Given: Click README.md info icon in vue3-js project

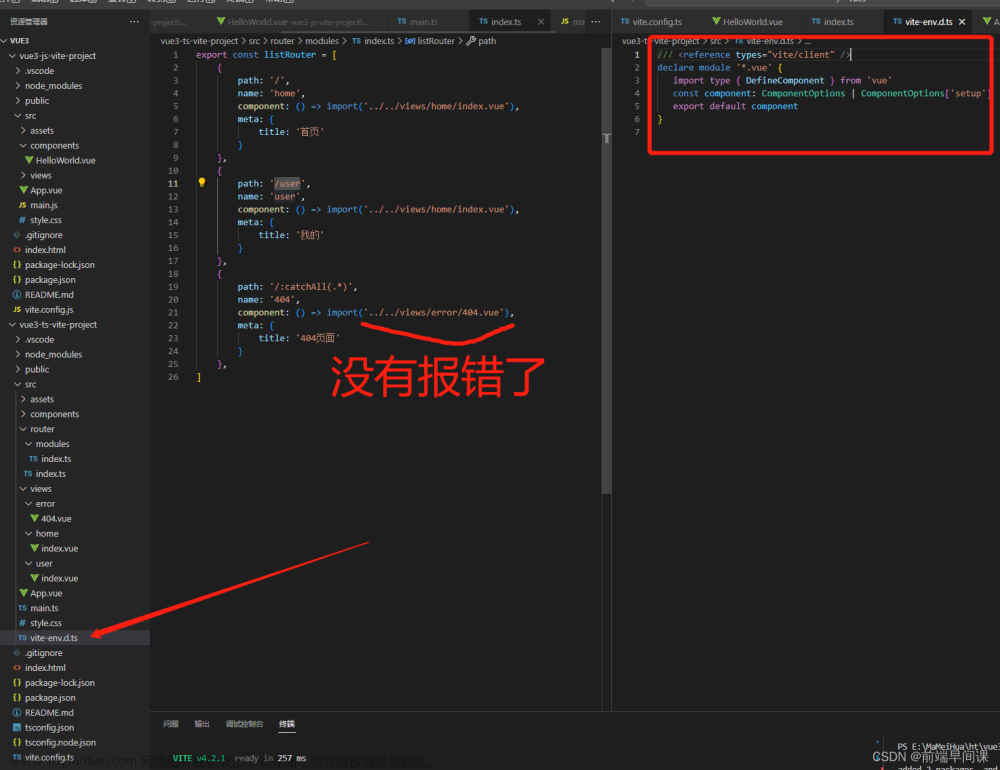Looking at the screenshot, I should coord(17,295).
